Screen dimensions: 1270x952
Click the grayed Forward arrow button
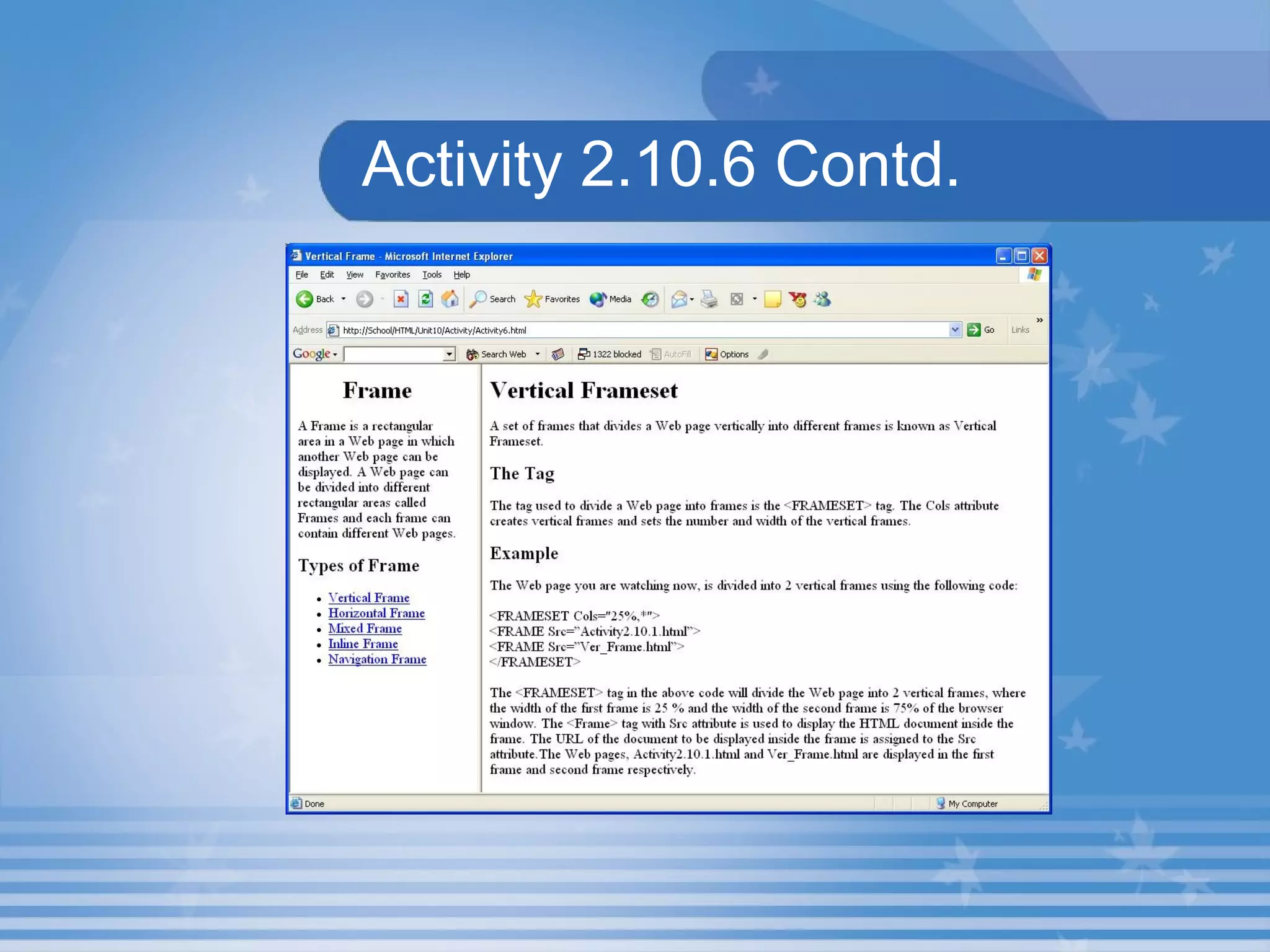(x=365, y=299)
